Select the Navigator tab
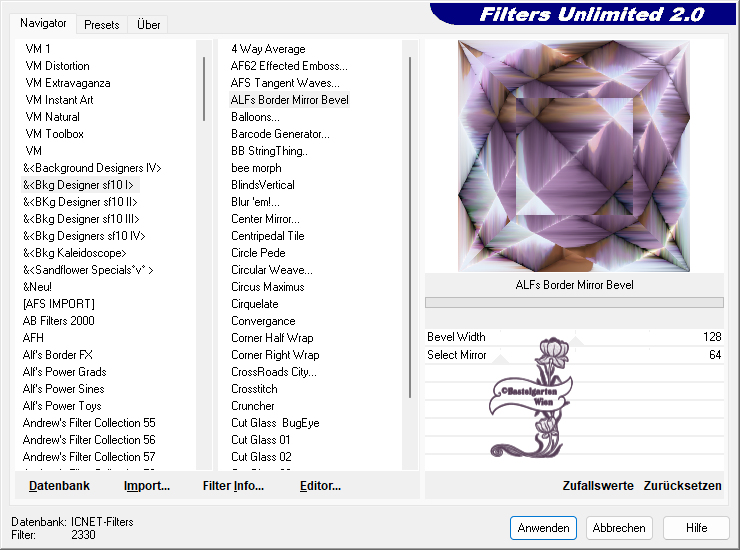 (x=44, y=23)
